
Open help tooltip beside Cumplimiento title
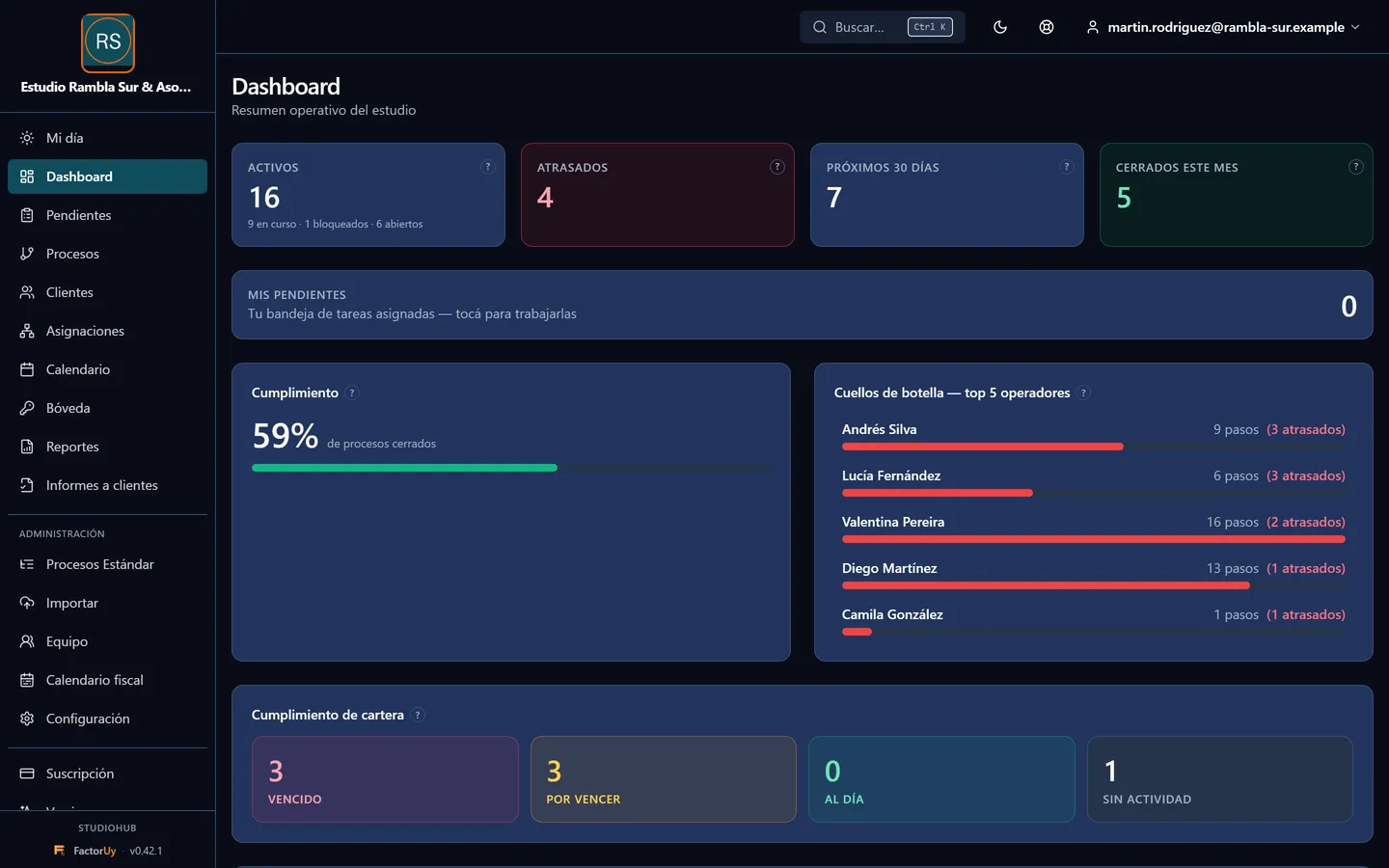pyautogui.click(x=352, y=393)
